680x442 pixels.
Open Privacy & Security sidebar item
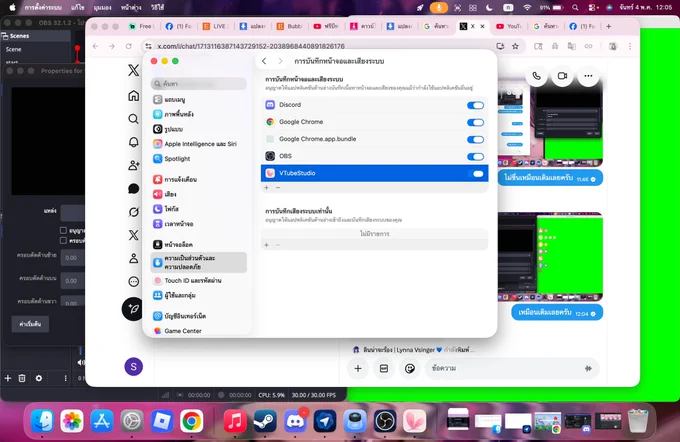tap(199, 262)
